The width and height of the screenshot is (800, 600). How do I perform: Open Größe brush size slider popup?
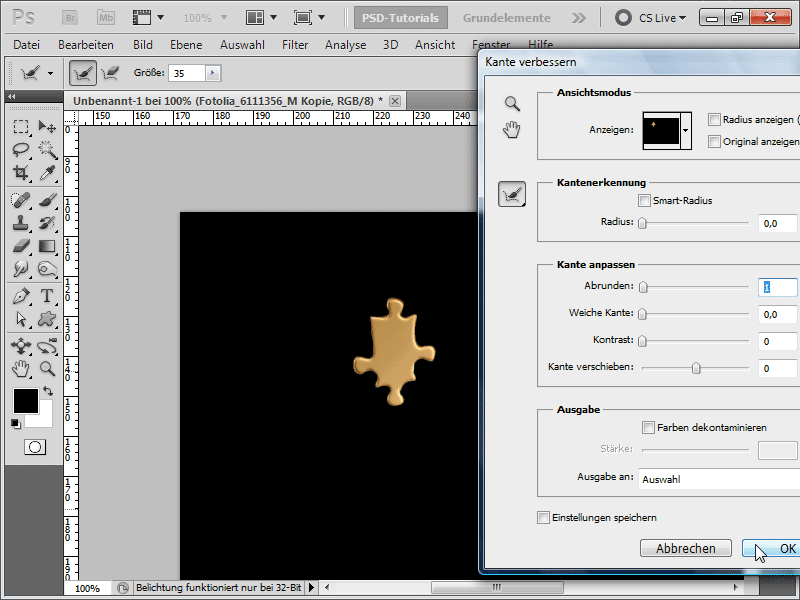click(x=213, y=73)
